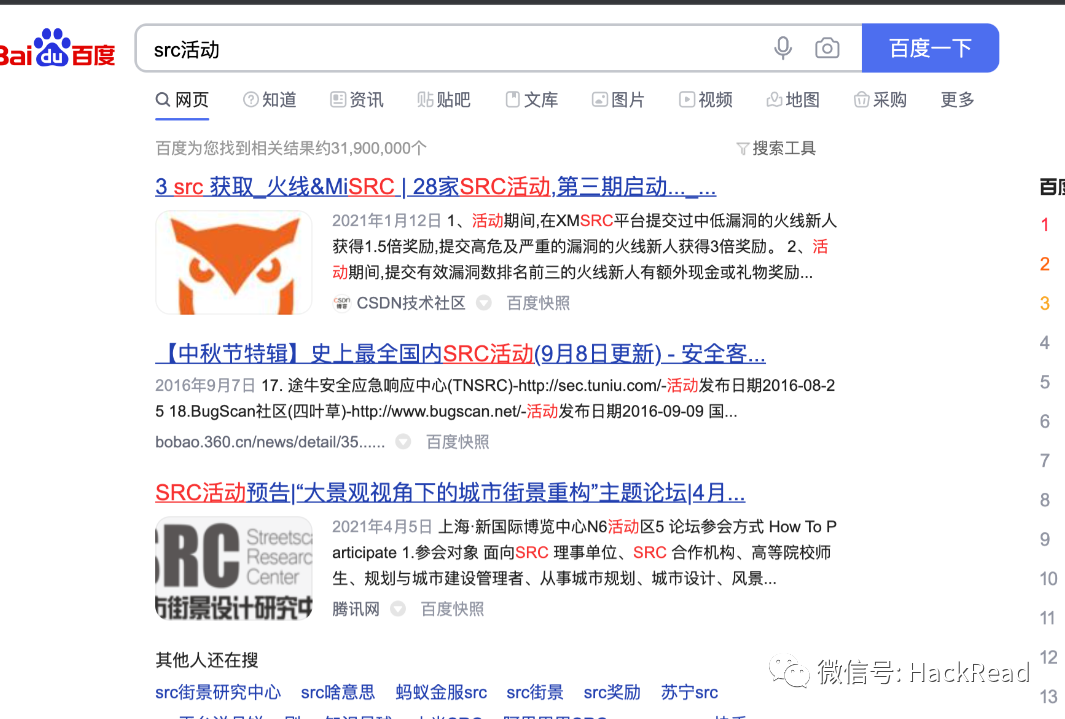Click the fox owl result thumbnail
Screen dimensions: 1065x719
[x=234, y=262]
